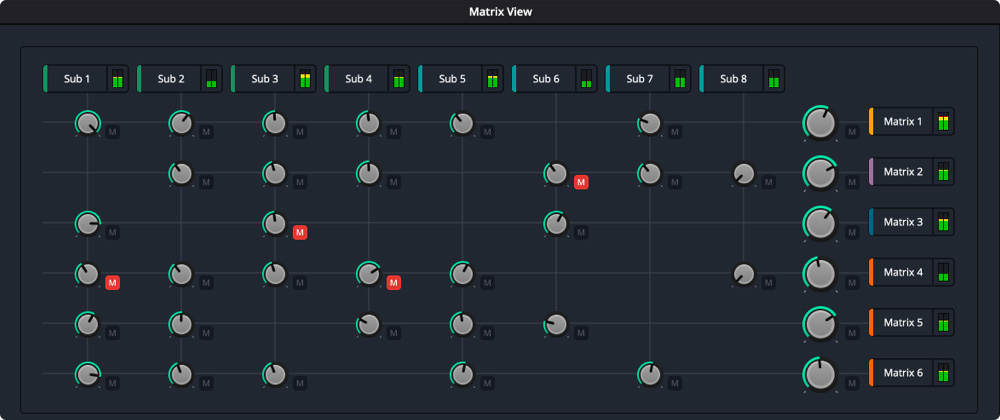Viewport: 1000px width, 420px height.
Task: Click the Sub 1 level meter icon
Action: click(118, 79)
